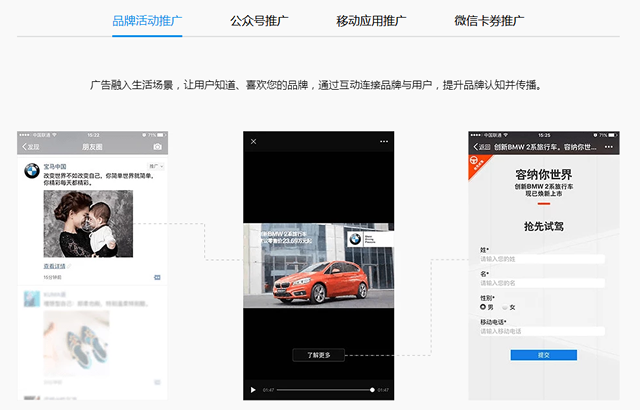This screenshot has width=640, height=410.
Task: Open the 品牌活动推广 tab
Action: 146,19
